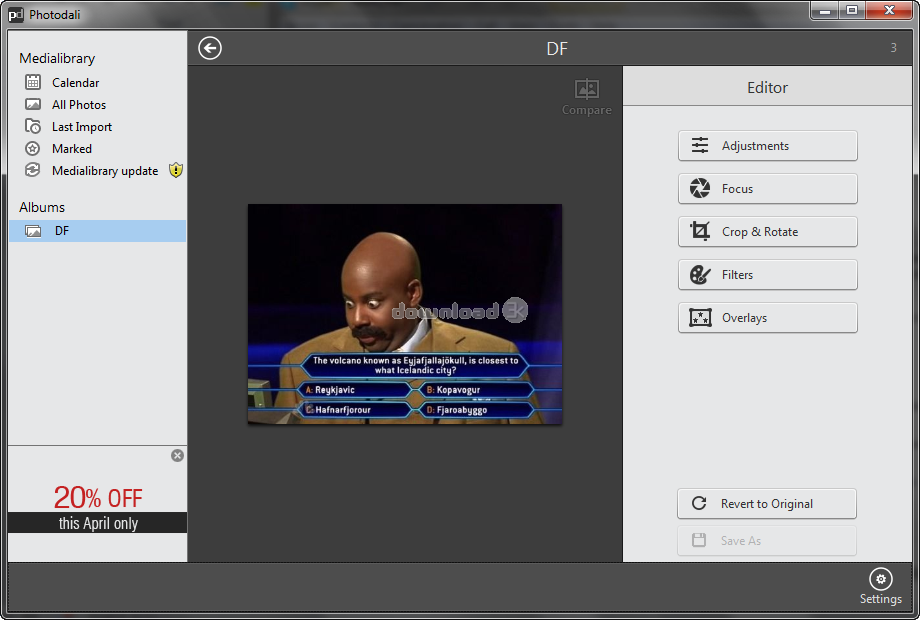Click the Albums heading

point(42,207)
